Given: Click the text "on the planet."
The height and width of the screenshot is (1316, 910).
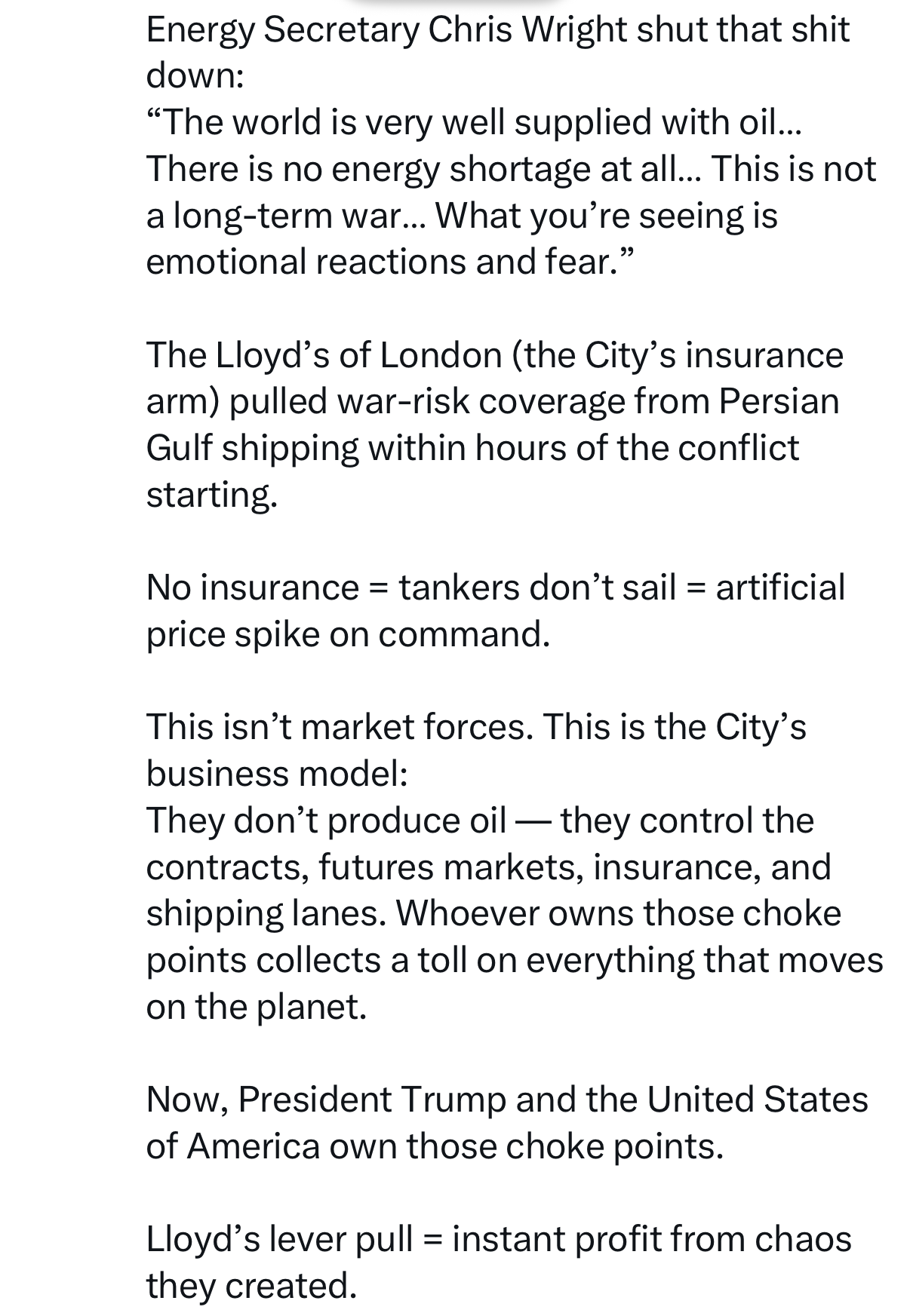Looking at the screenshot, I should click(x=256, y=1007).
